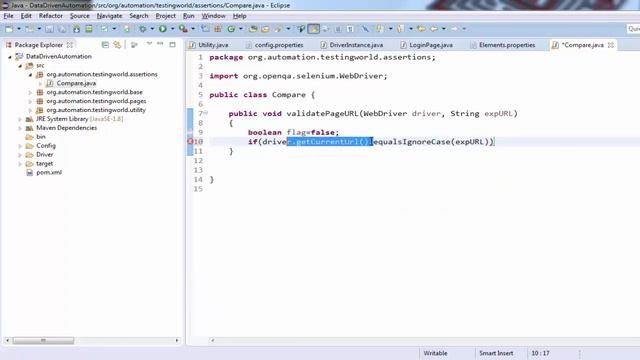Viewport: 640px width, 360px height.
Task: Open the File menu
Action: pos(9,16)
